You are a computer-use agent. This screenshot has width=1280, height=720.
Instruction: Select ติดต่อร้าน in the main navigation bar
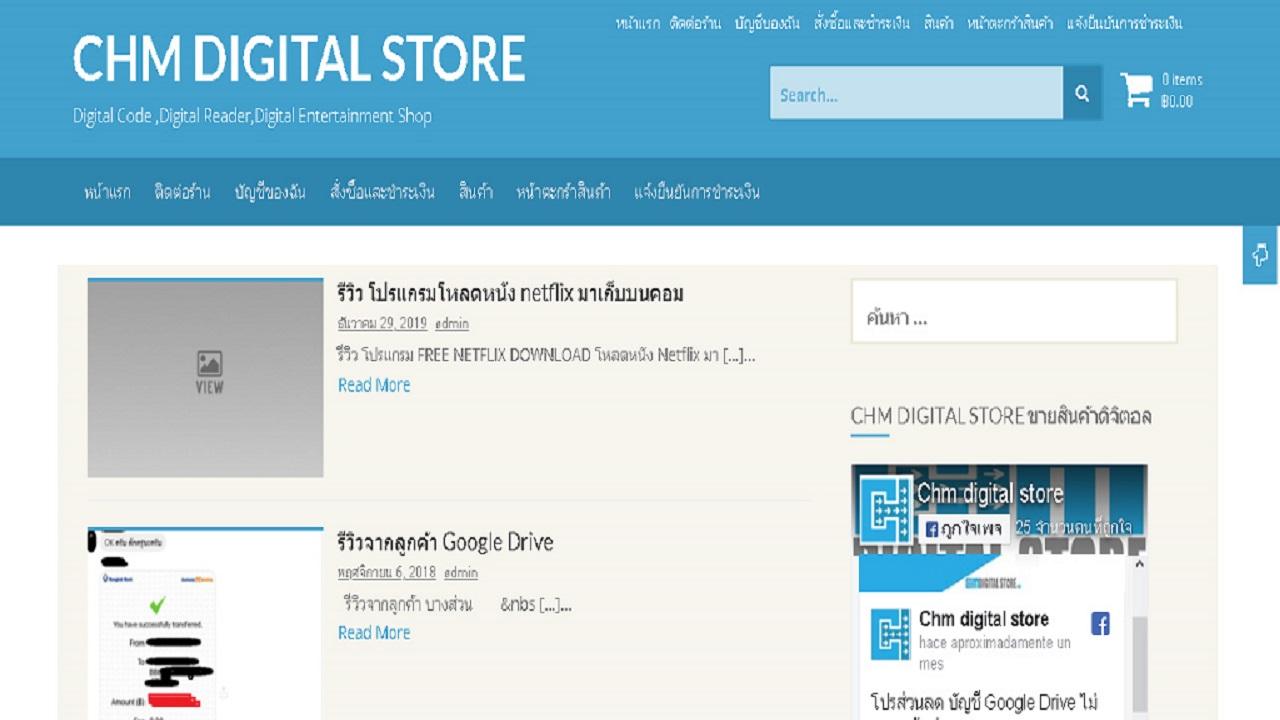[x=183, y=192]
